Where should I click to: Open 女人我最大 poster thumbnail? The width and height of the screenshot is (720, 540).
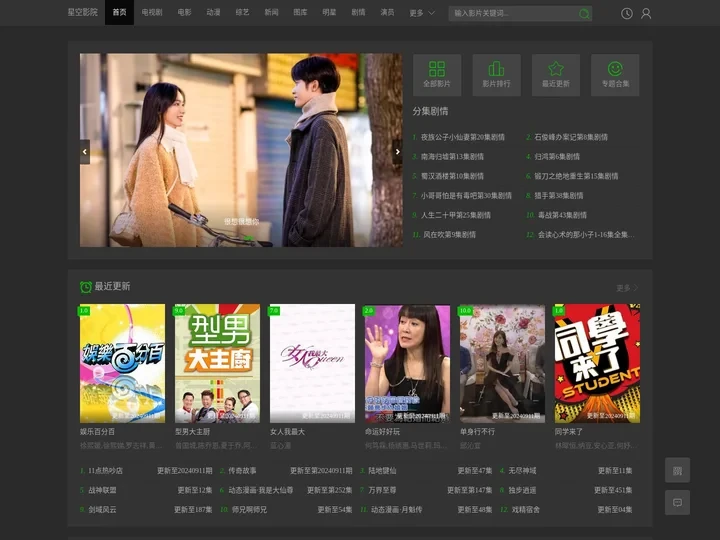pos(312,363)
